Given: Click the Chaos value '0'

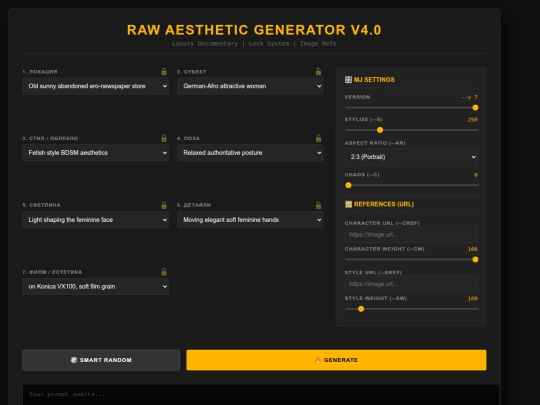Looking at the screenshot, I should tap(476, 175).
